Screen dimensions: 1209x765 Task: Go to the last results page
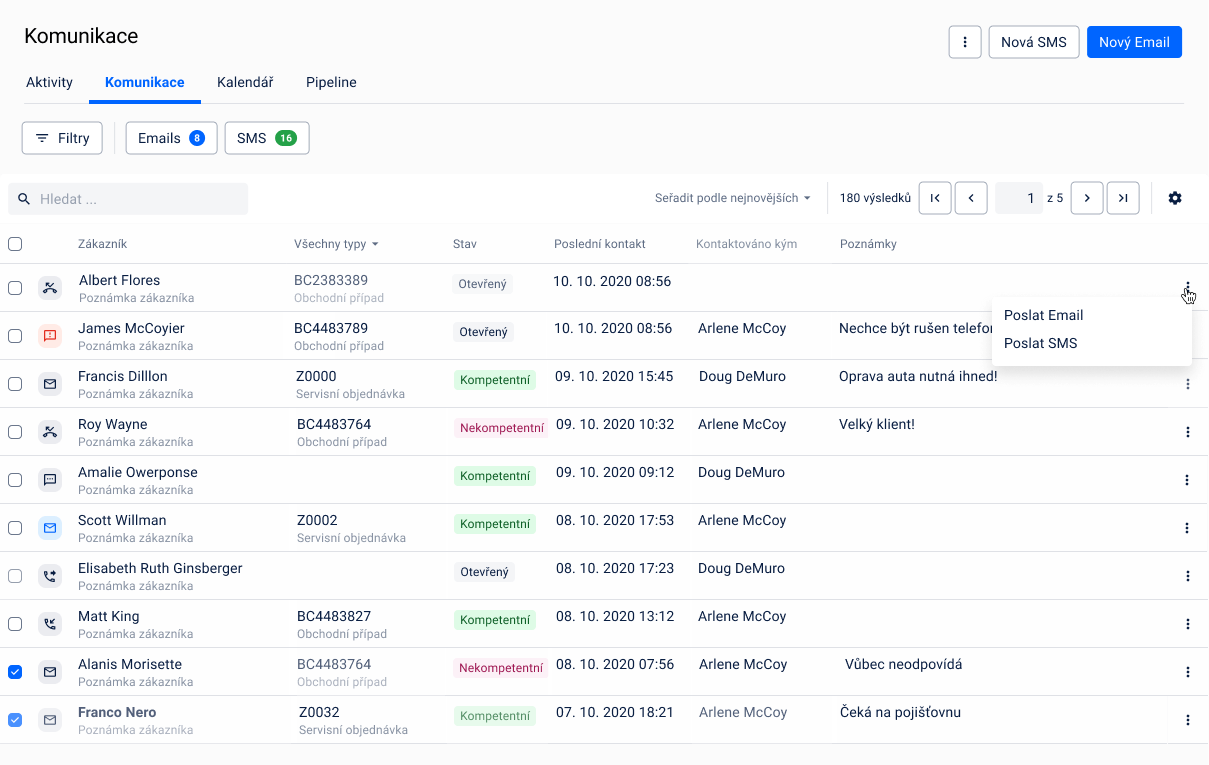(x=1123, y=198)
